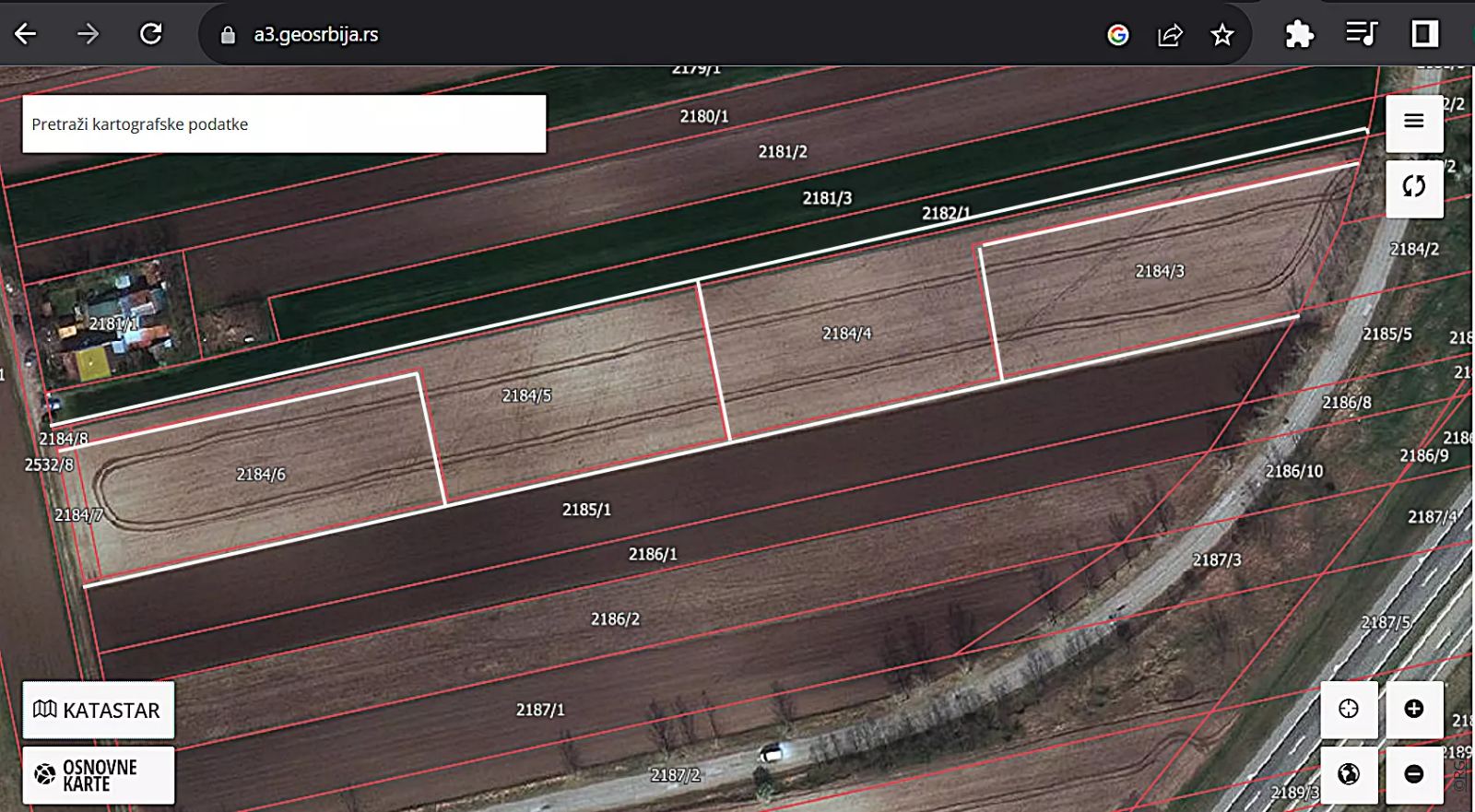Open the hamburger menu on the map
Viewport: 1475px width, 812px height.
pos(1413,122)
